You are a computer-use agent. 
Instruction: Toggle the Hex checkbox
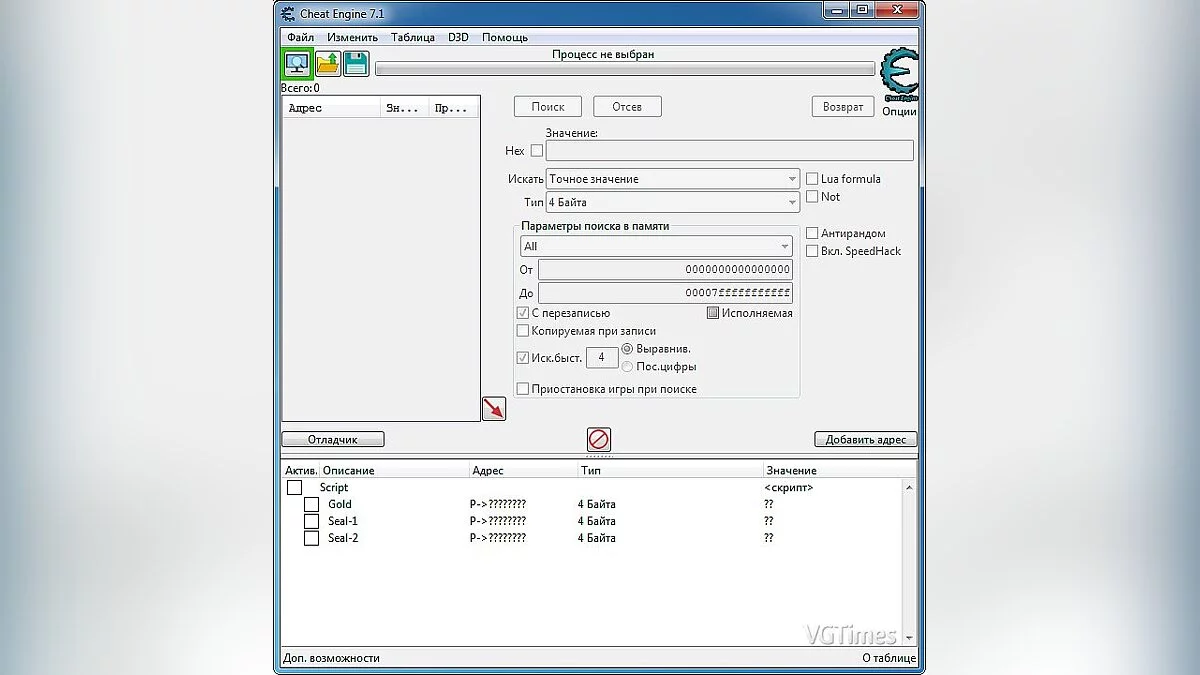pos(537,151)
